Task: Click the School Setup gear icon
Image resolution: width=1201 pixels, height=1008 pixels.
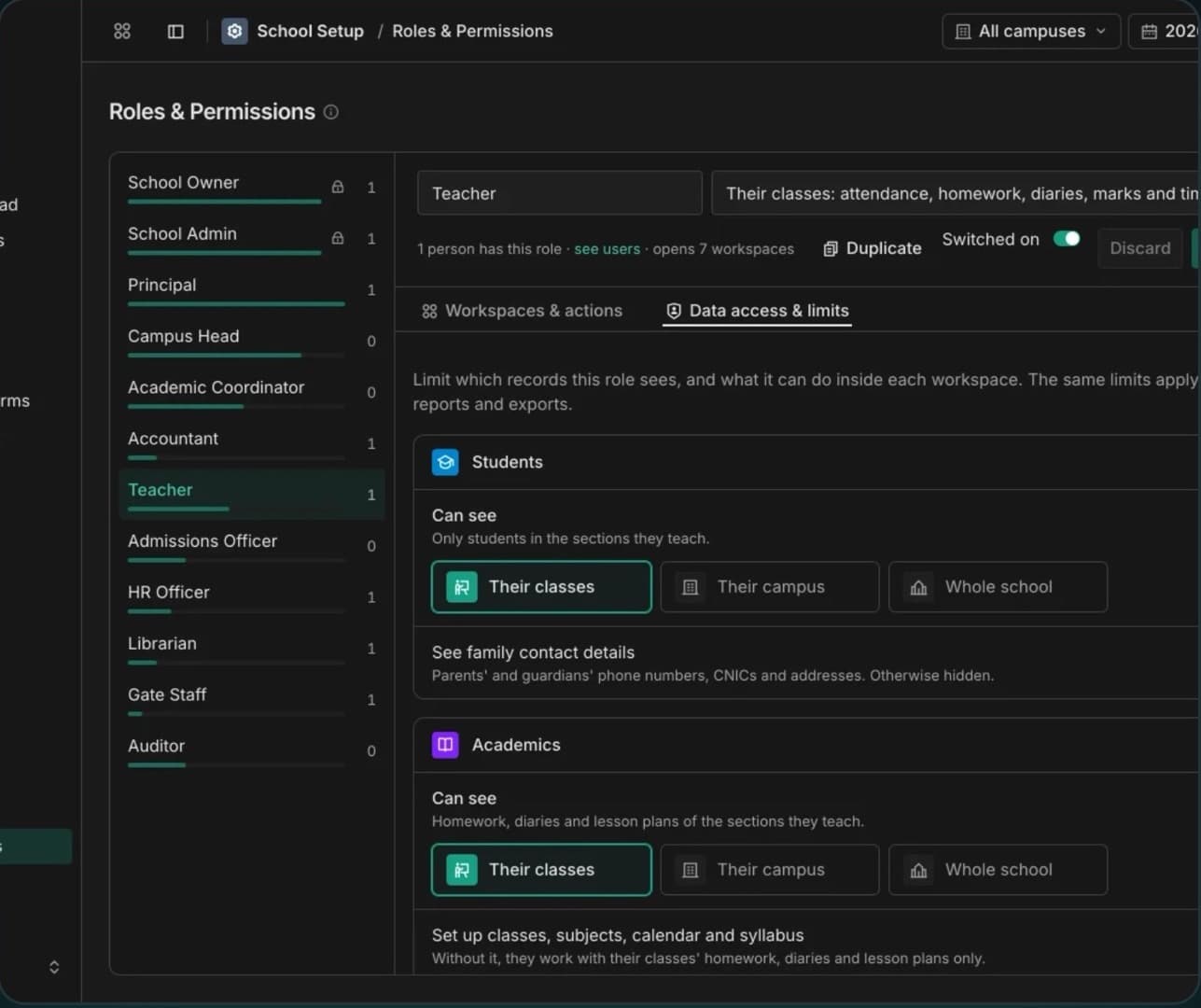Action: (234, 31)
